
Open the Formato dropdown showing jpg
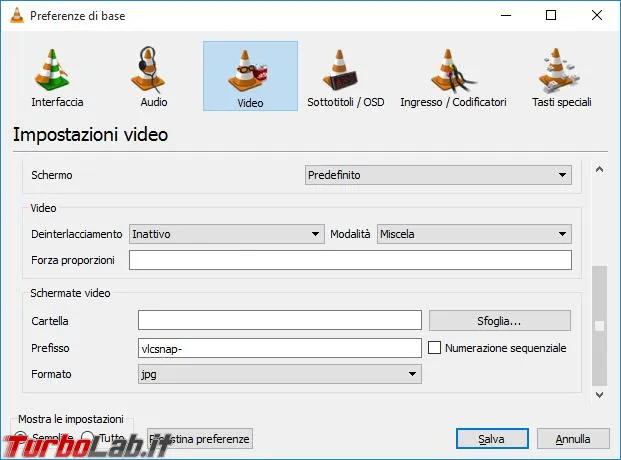(x=280, y=374)
